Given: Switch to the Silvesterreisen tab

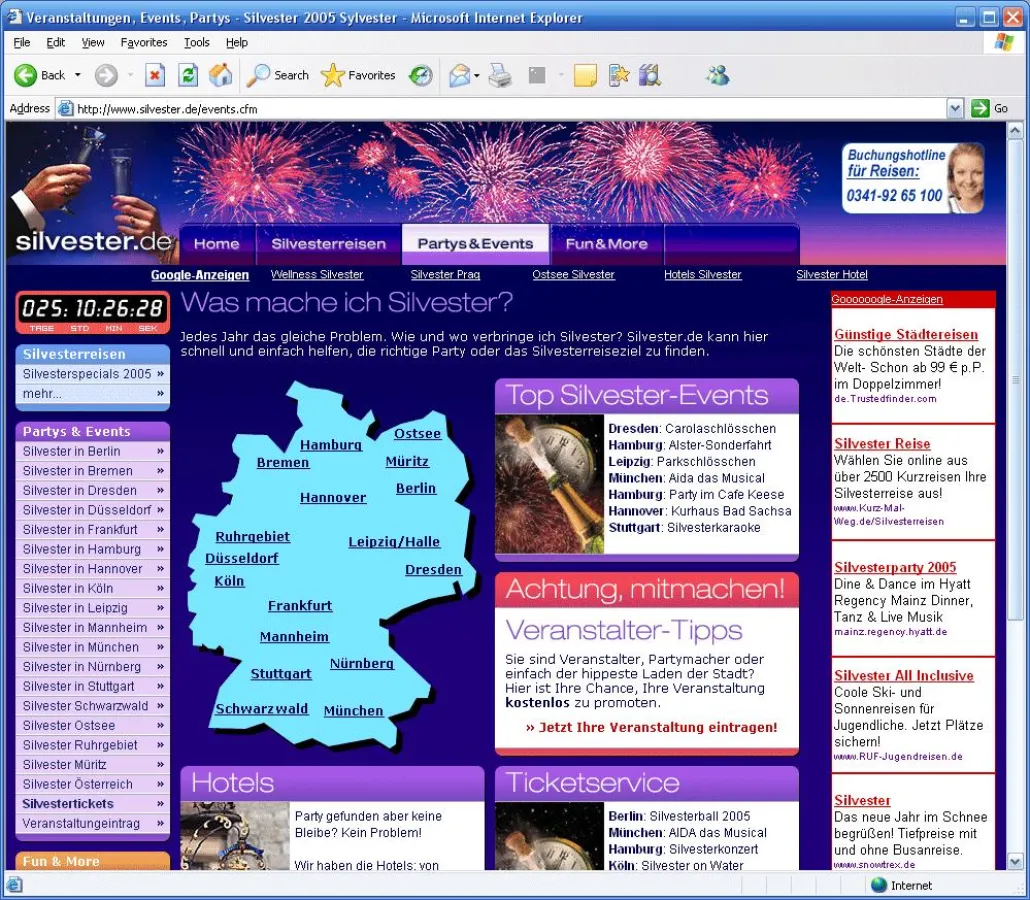Looking at the screenshot, I should click(x=328, y=244).
